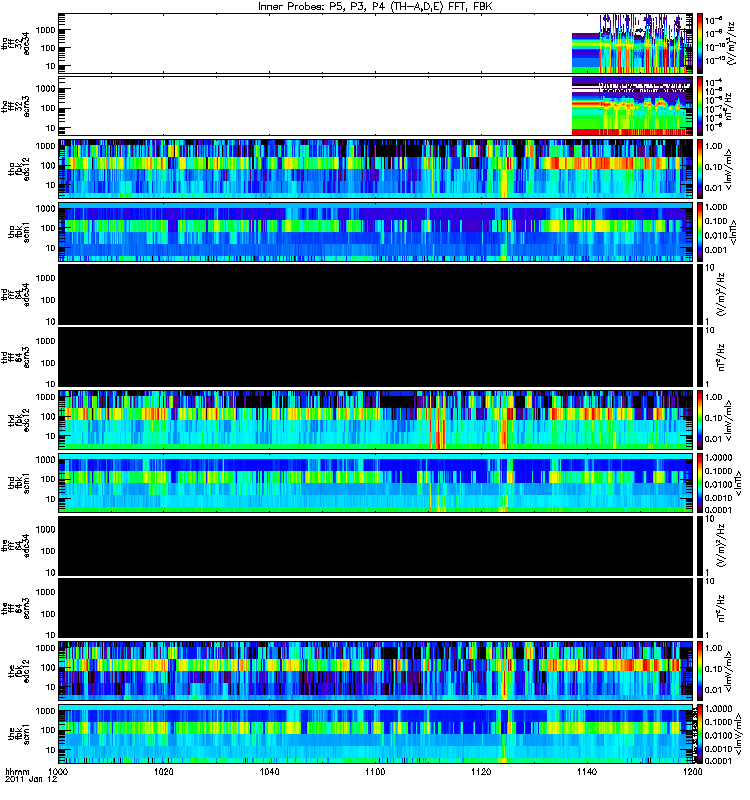Click the y-axis label 'thd fff 64 edc34'
The image size is (750, 800).
(15, 294)
